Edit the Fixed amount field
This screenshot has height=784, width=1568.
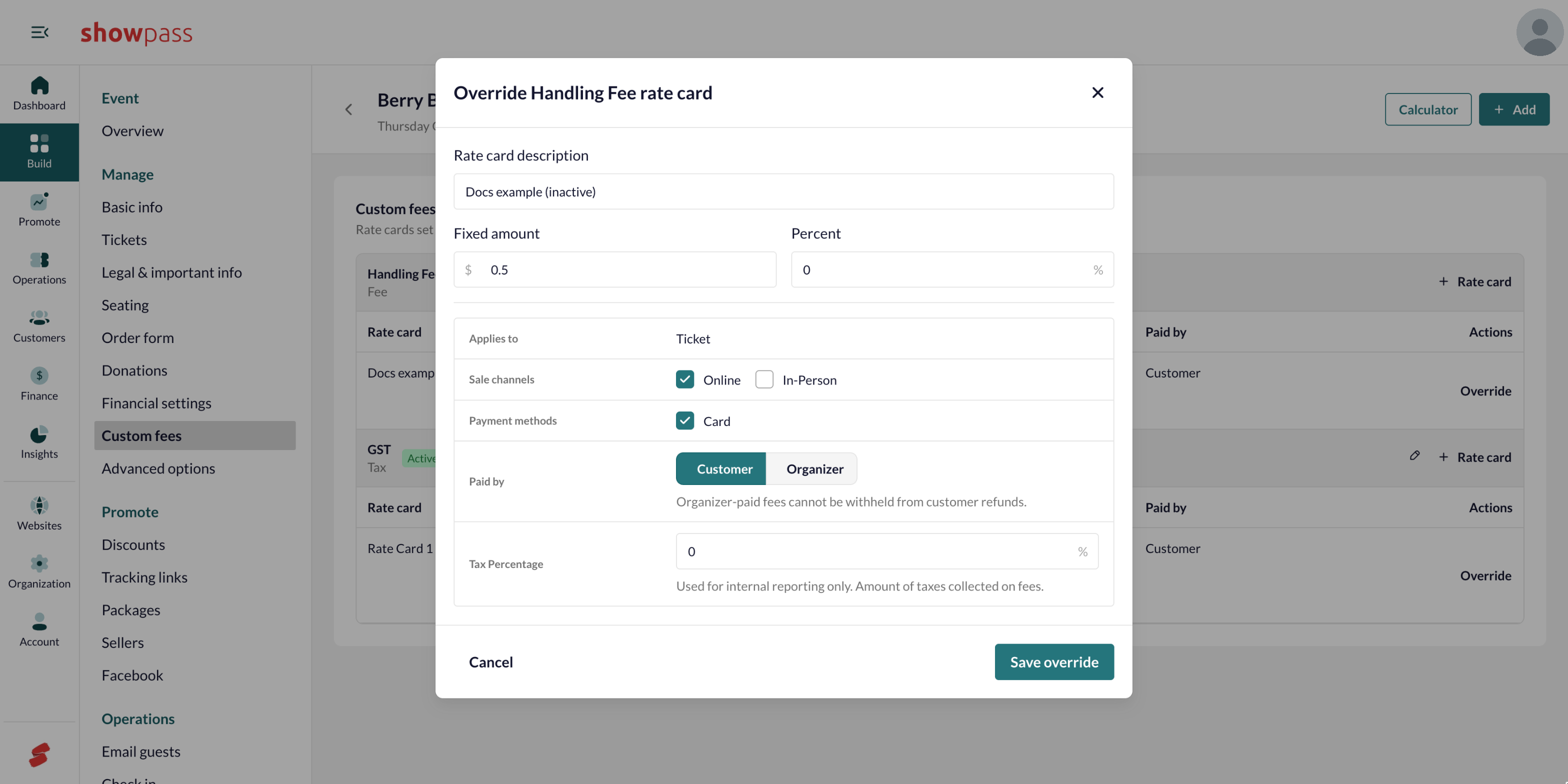pos(615,269)
